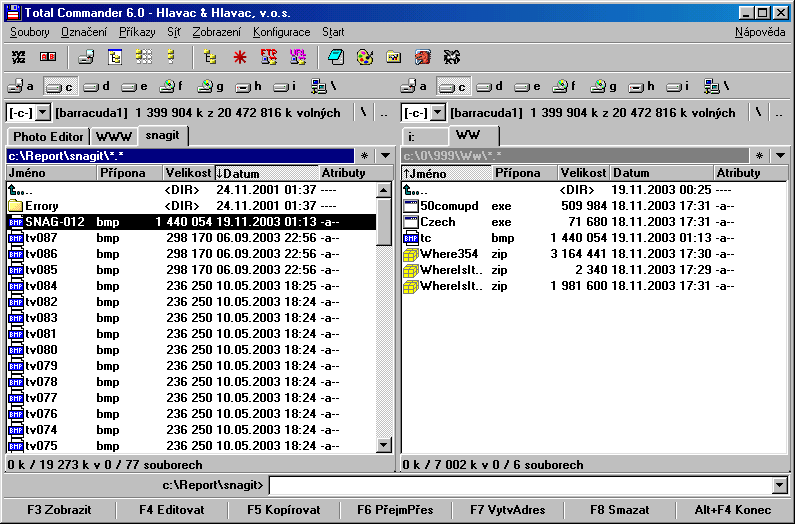Switch left panel to drive d
The width and height of the screenshot is (795, 524).
point(97,87)
